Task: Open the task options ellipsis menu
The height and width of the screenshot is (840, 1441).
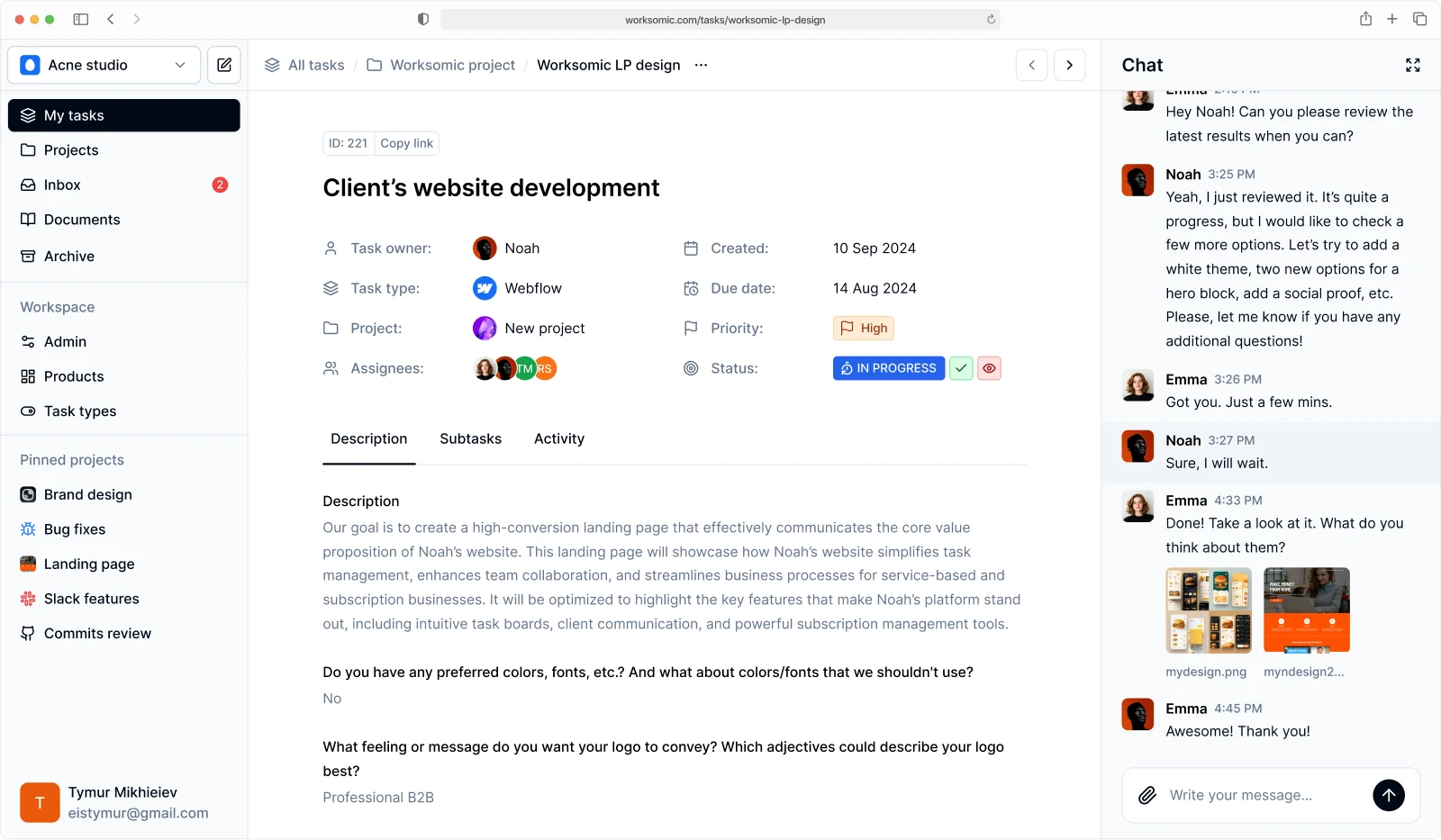Action: (x=702, y=65)
